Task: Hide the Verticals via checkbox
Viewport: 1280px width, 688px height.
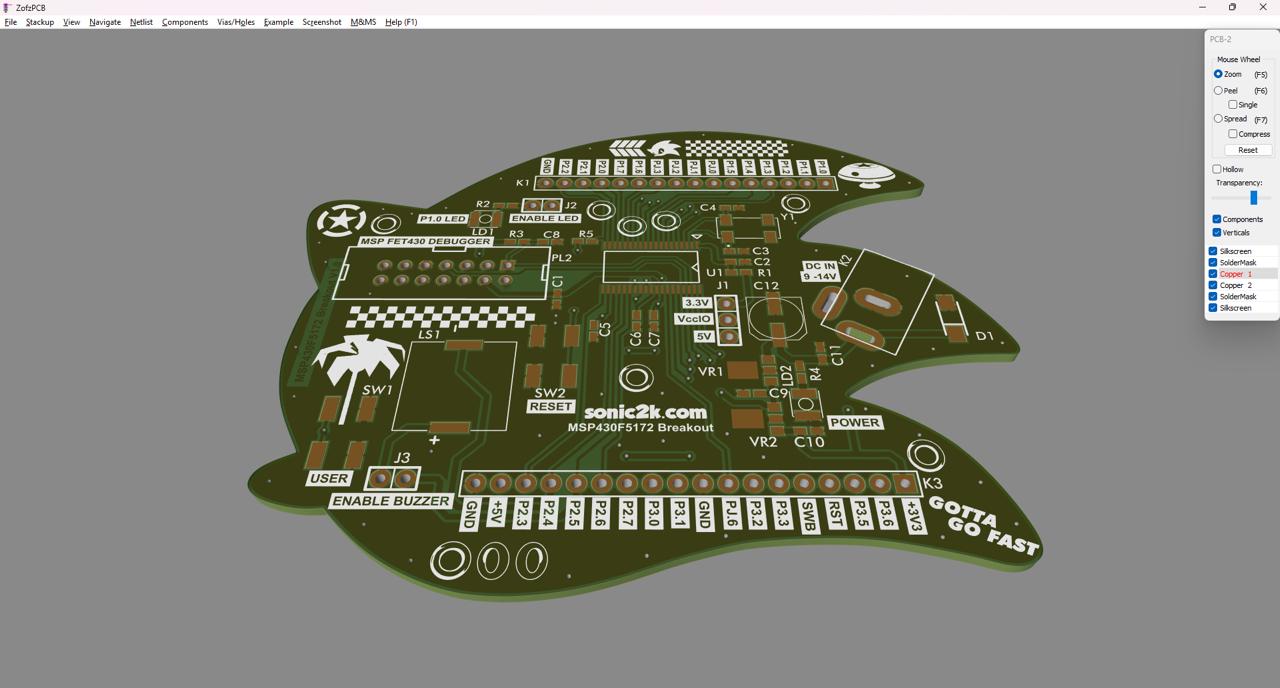Action: (x=1217, y=233)
